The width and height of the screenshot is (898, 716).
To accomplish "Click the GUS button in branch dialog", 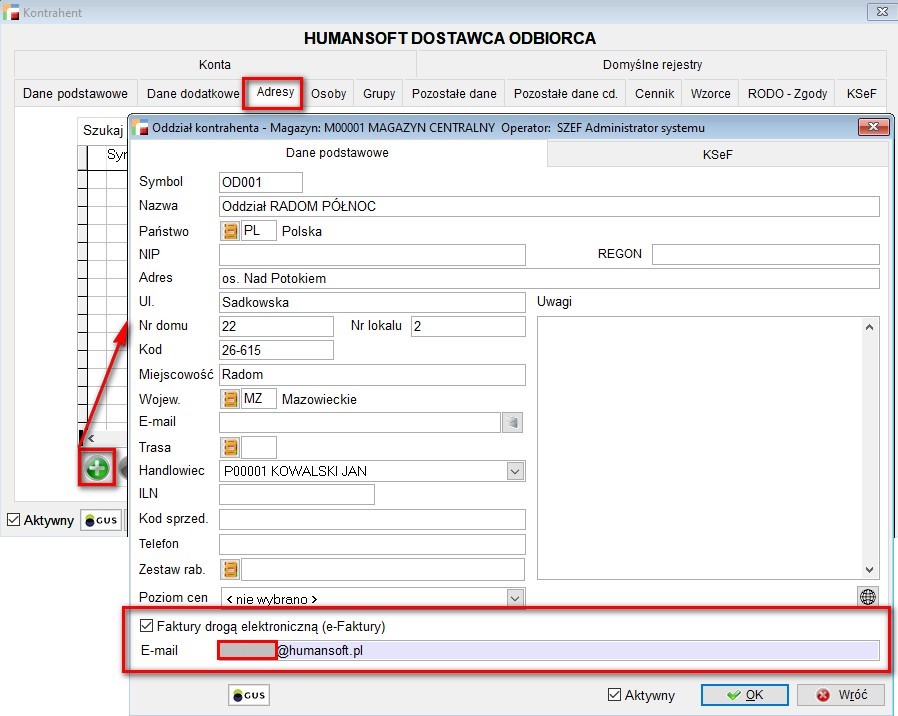I will click(249, 695).
